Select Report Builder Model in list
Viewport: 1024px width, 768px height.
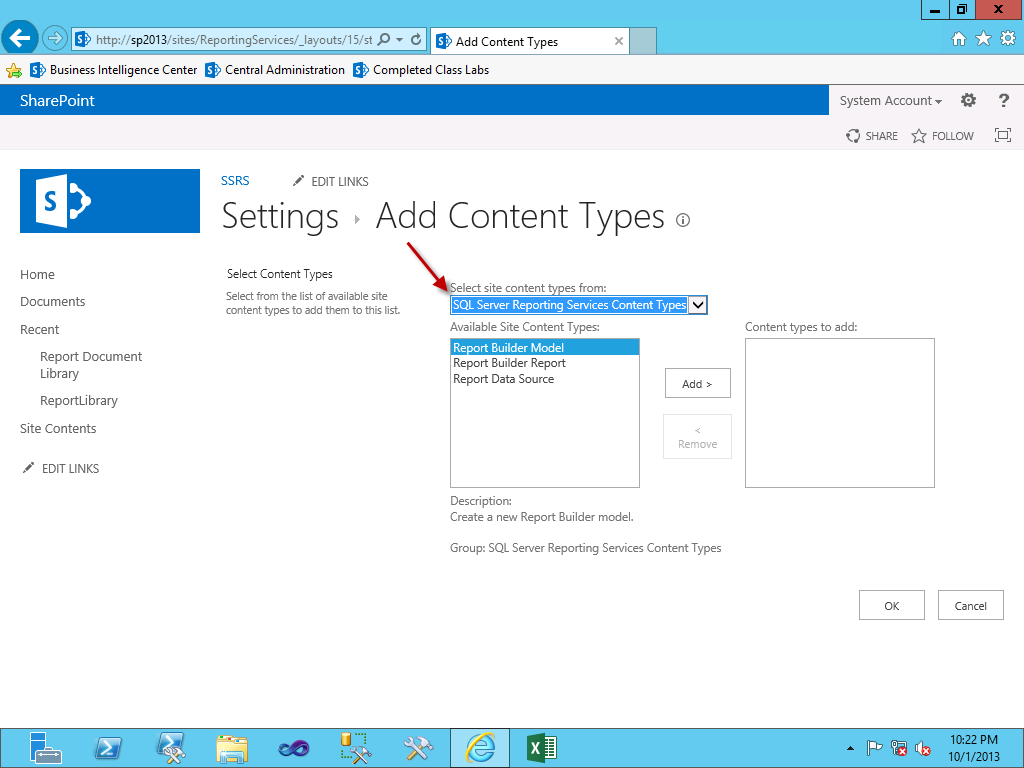click(545, 347)
